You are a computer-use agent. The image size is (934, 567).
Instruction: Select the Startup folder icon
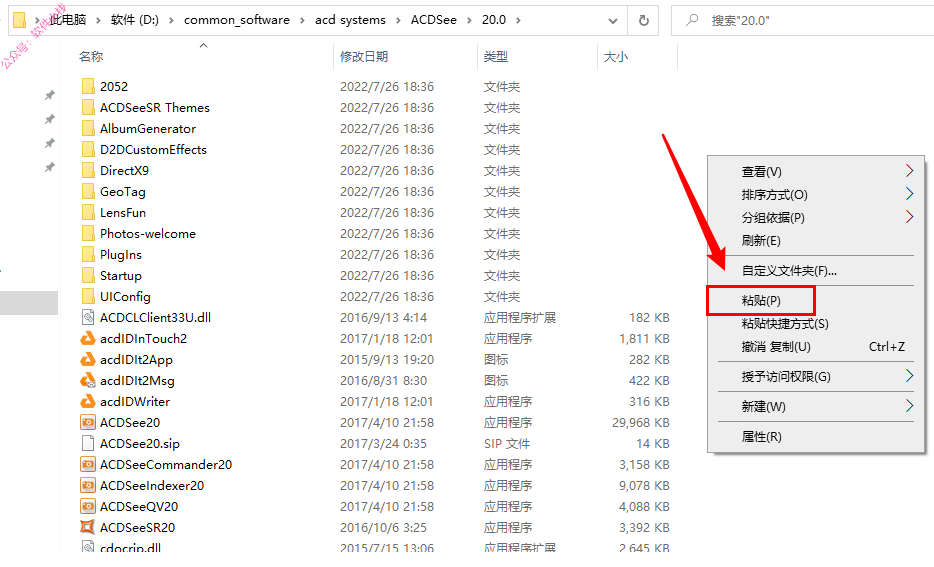[x=88, y=275]
